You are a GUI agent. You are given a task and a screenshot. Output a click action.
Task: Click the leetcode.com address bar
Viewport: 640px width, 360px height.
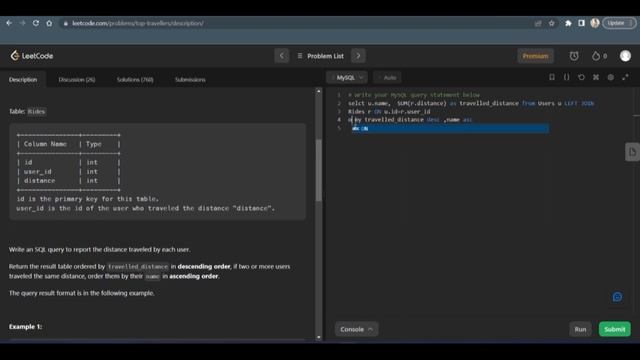[x=298, y=23]
